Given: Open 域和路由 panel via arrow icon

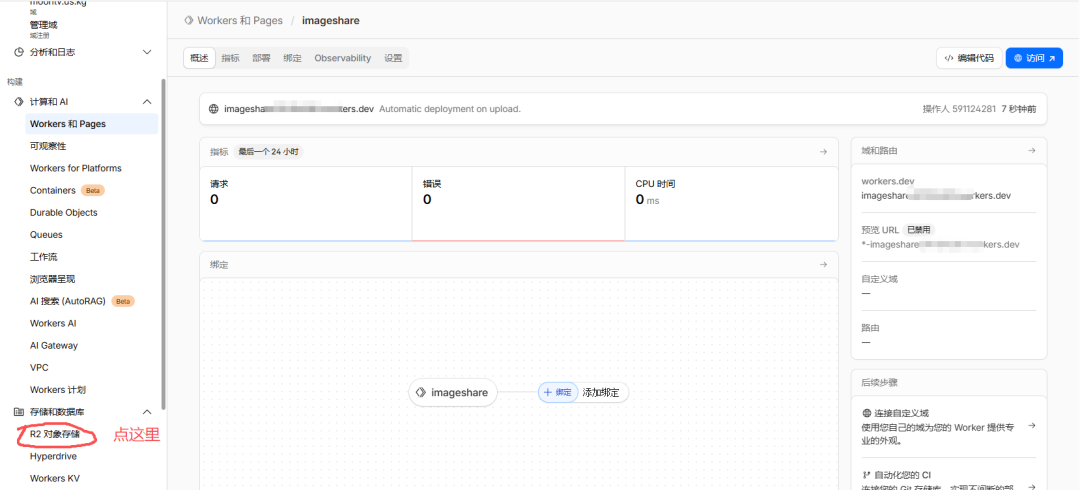Looking at the screenshot, I should coord(1031,151).
